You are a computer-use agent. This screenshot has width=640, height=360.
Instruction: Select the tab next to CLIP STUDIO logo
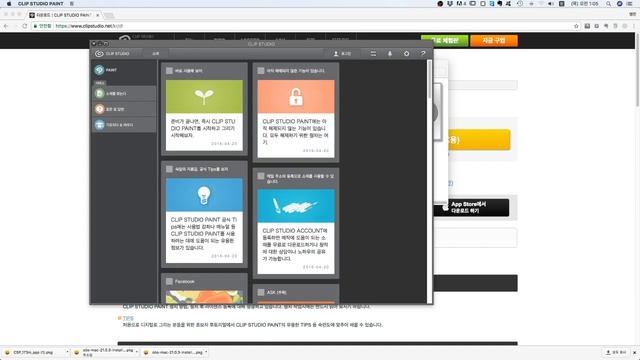(x=156, y=53)
